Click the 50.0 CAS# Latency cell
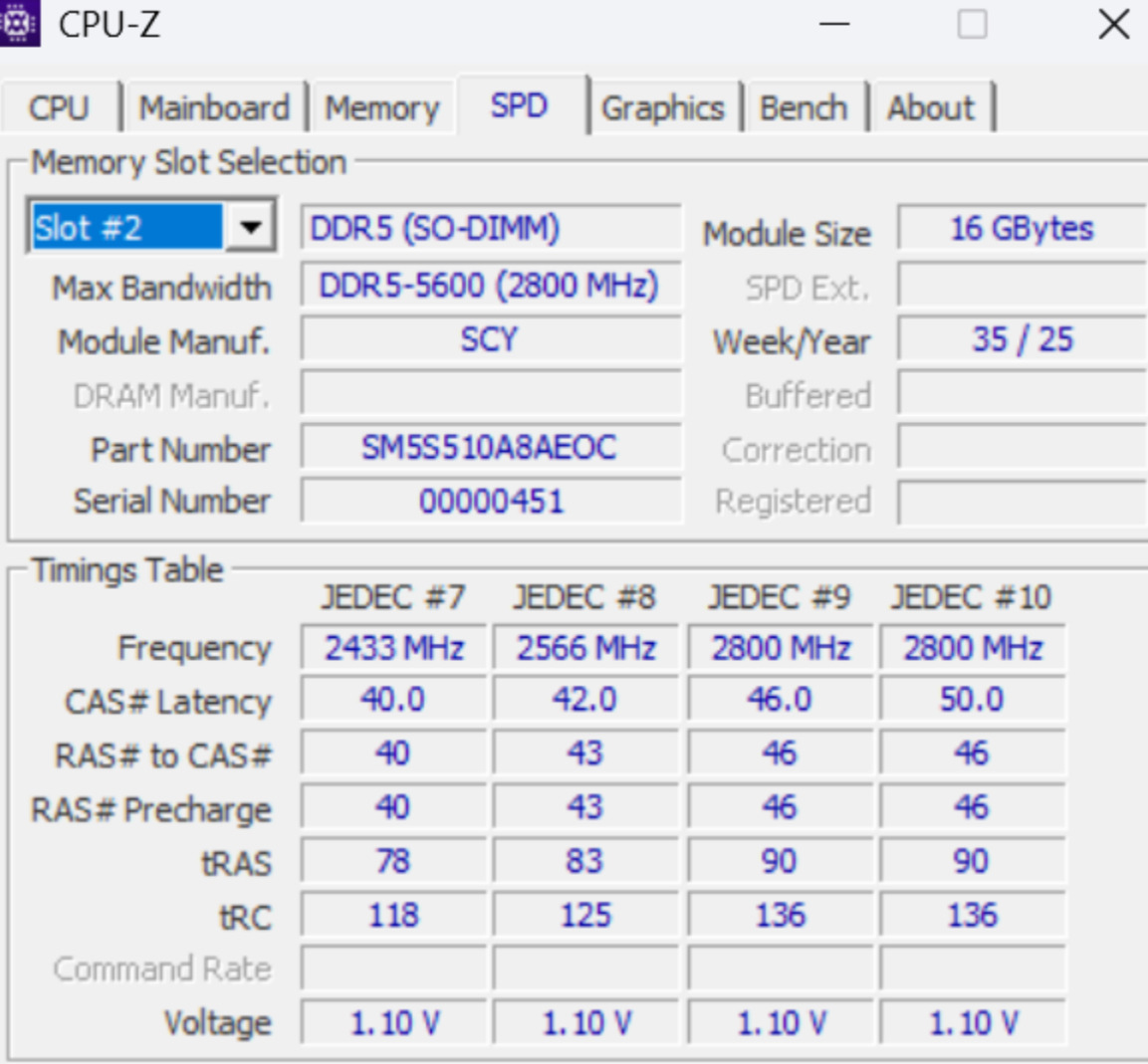This screenshot has width=1148, height=1064. coord(973,700)
